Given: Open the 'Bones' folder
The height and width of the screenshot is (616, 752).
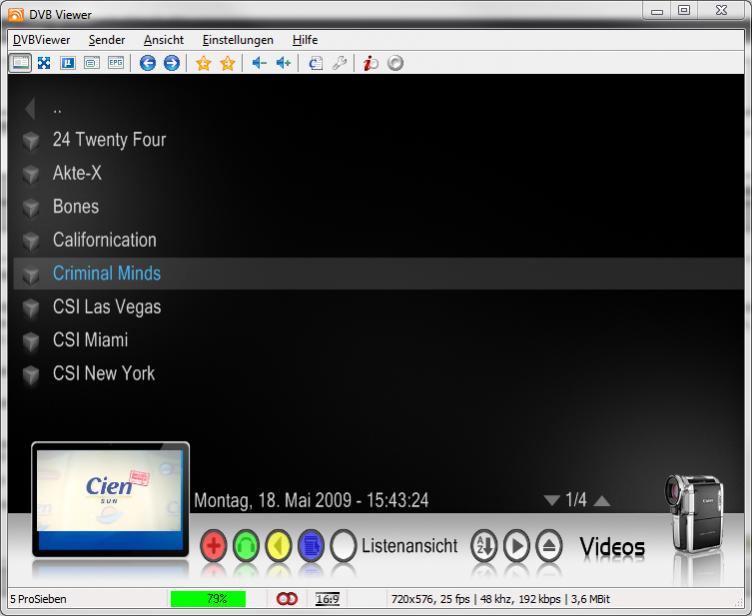Looking at the screenshot, I should (x=76, y=207).
